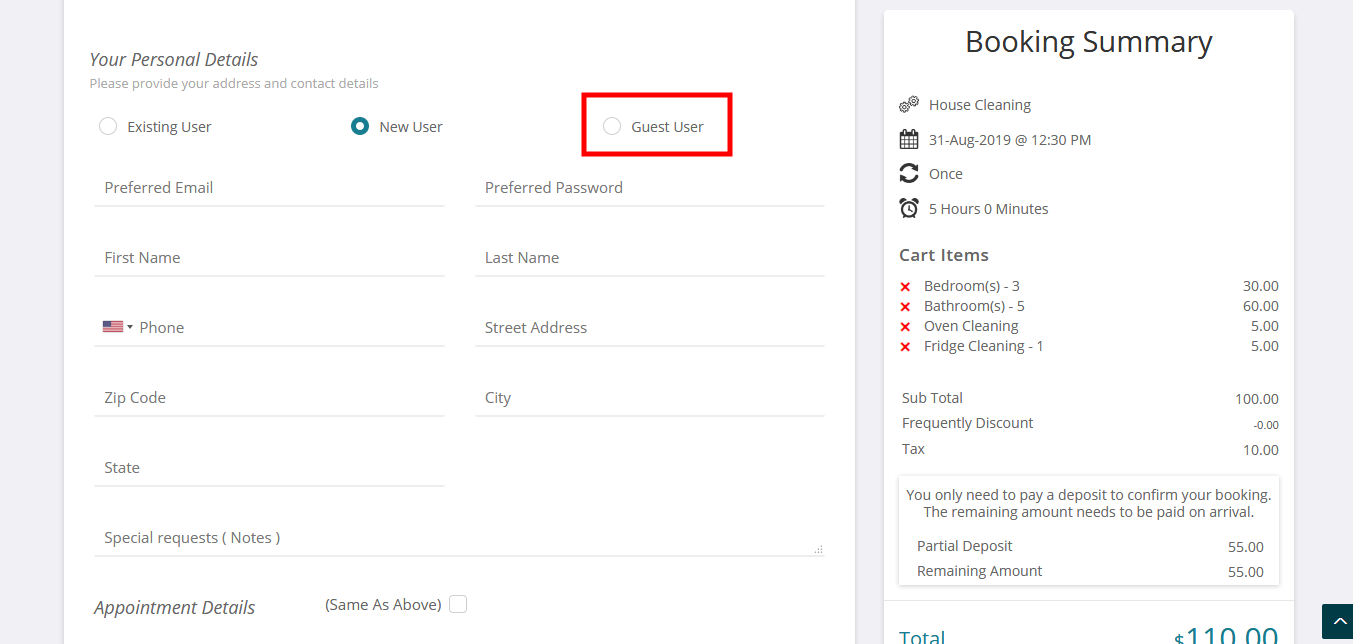Remove Bedroom(s) - 3 from cart
Image resolution: width=1353 pixels, height=644 pixels.
click(x=905, y=287)
